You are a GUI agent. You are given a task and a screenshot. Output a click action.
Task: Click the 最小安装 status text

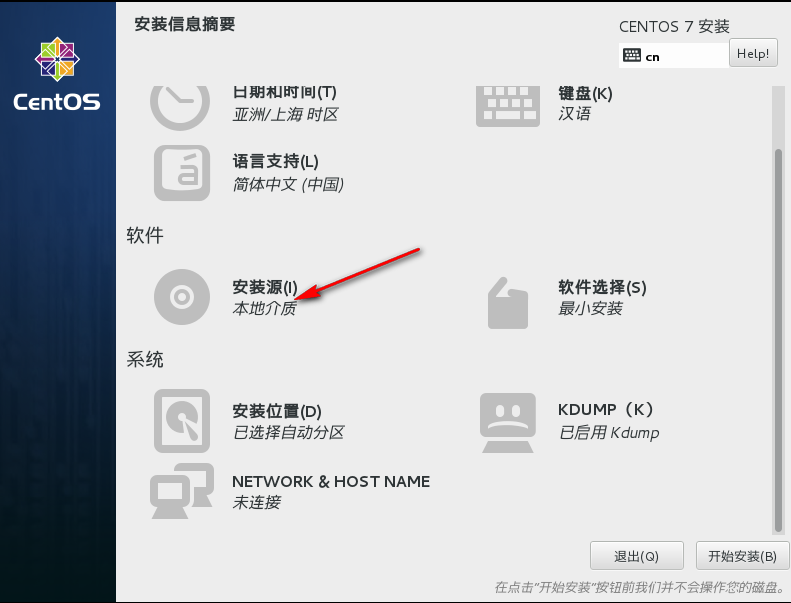coord(590,308)
